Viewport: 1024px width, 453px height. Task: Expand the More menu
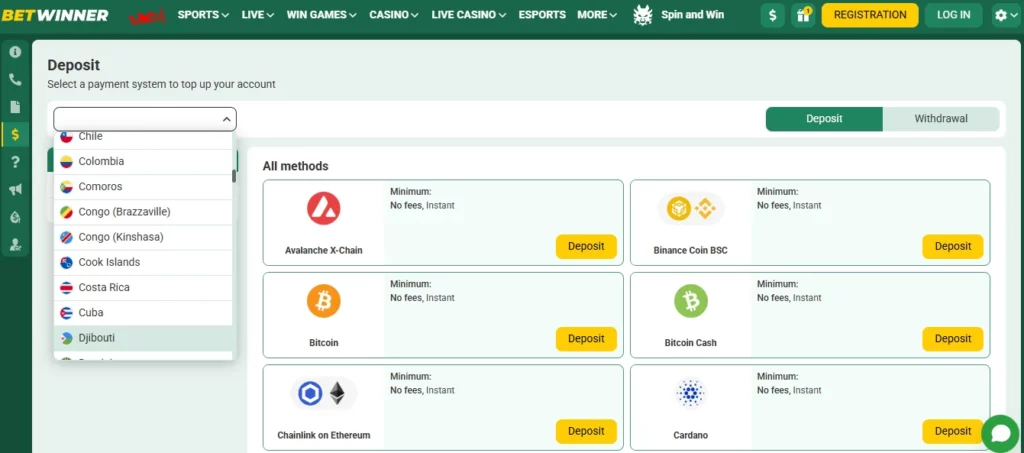(597, 14)
